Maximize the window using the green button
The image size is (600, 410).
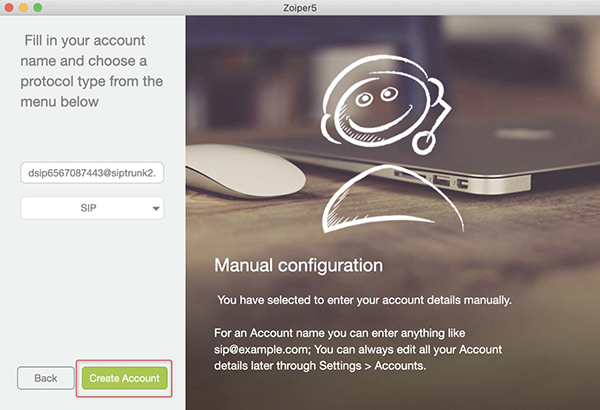click(x=38, y=7)
